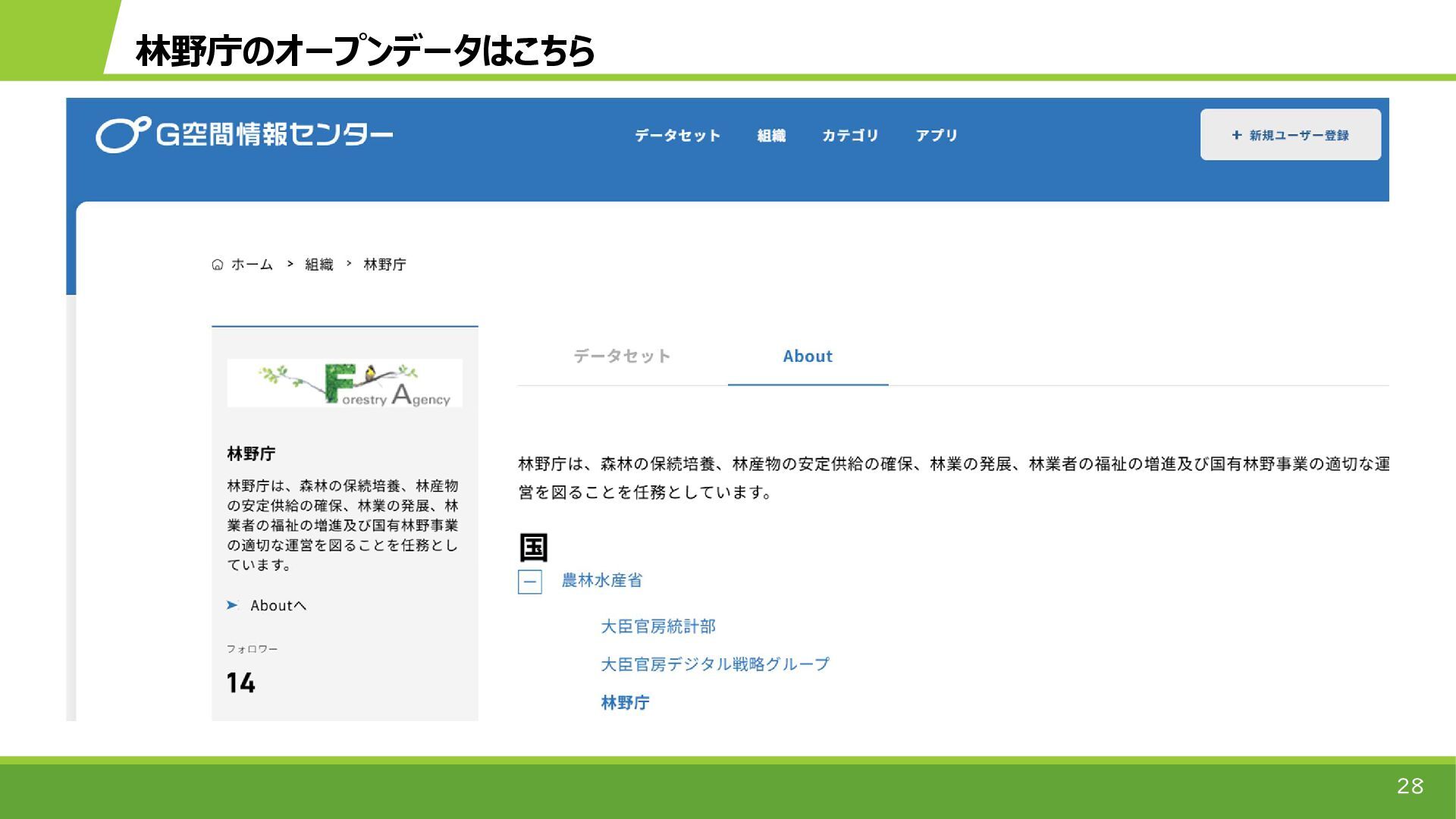Select the About tab
Screen dimensions: 1456x819
click(808, 356)
